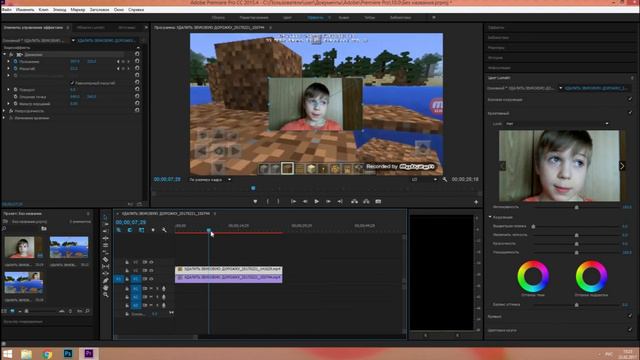
Task: Select the Hand tool
Action: point(106,288)
